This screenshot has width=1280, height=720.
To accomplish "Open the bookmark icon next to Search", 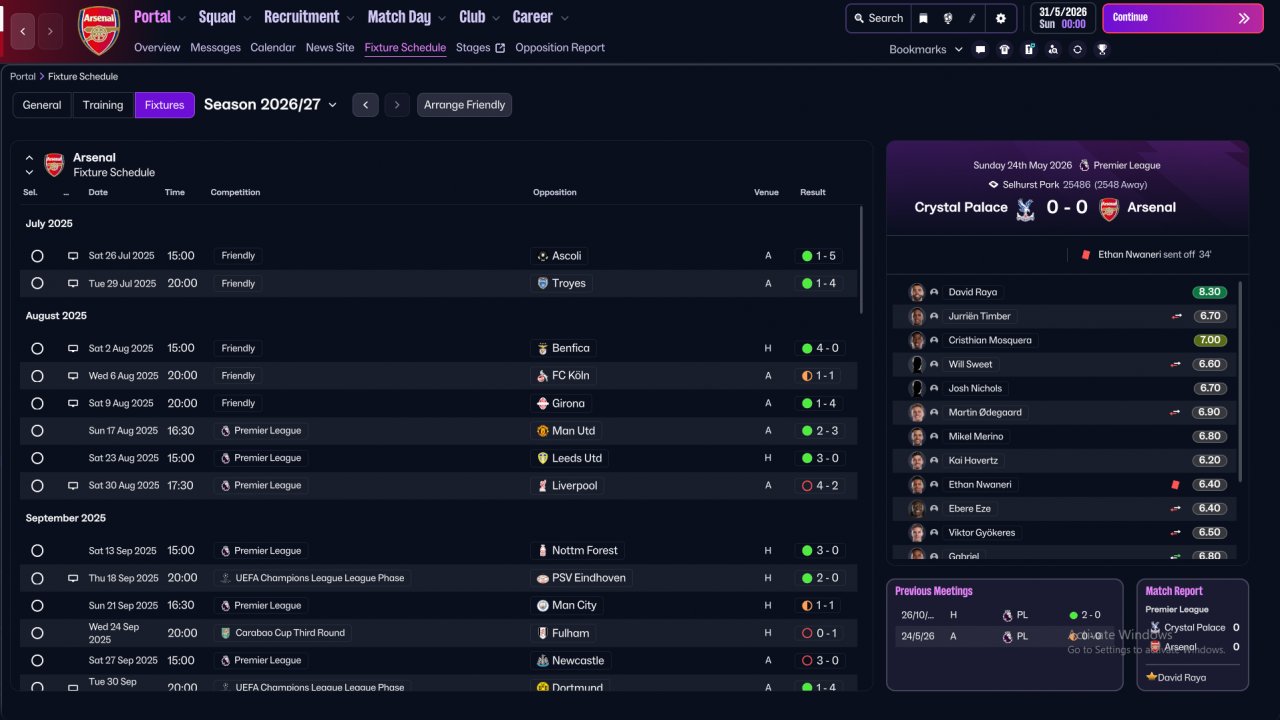I will (x=923, y=18).
